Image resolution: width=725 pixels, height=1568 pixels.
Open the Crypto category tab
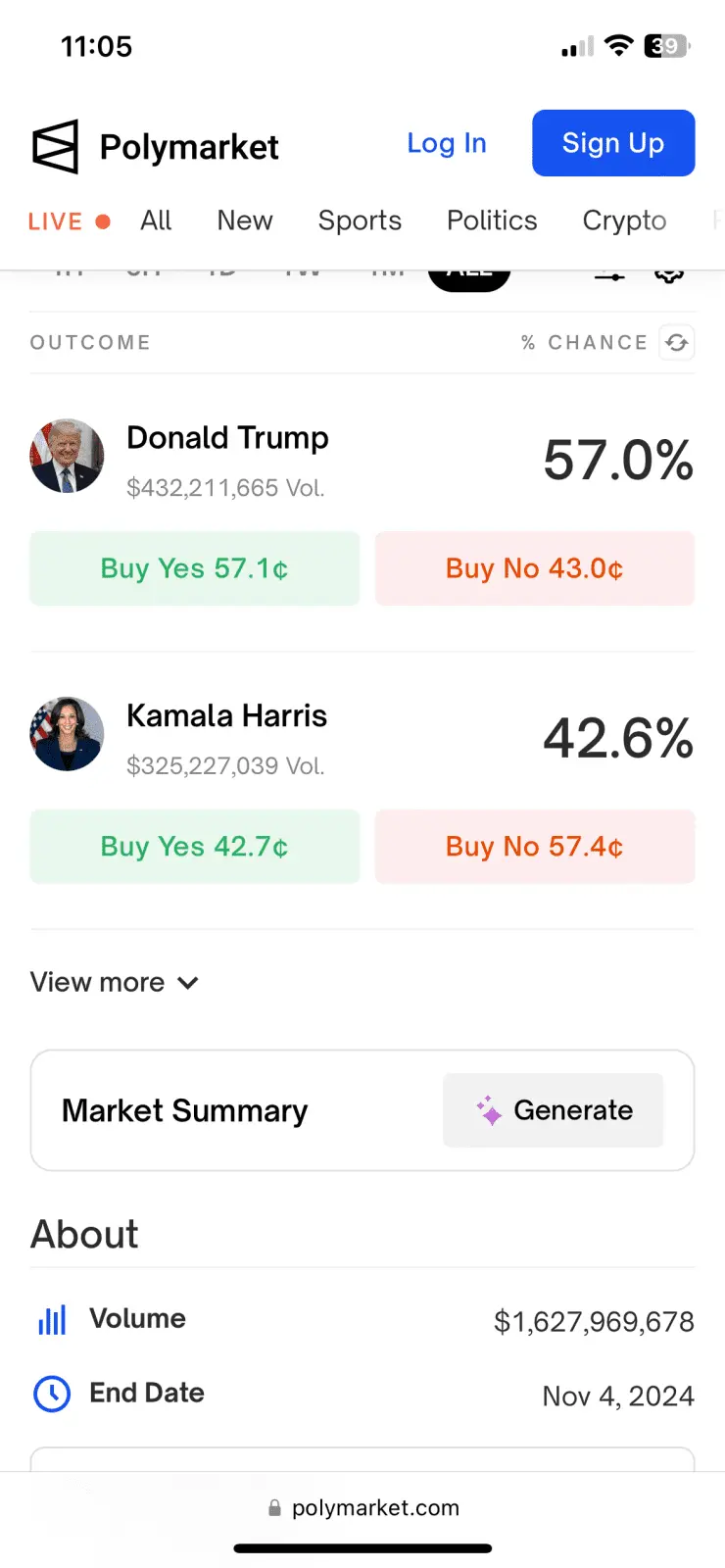point(624,220)
